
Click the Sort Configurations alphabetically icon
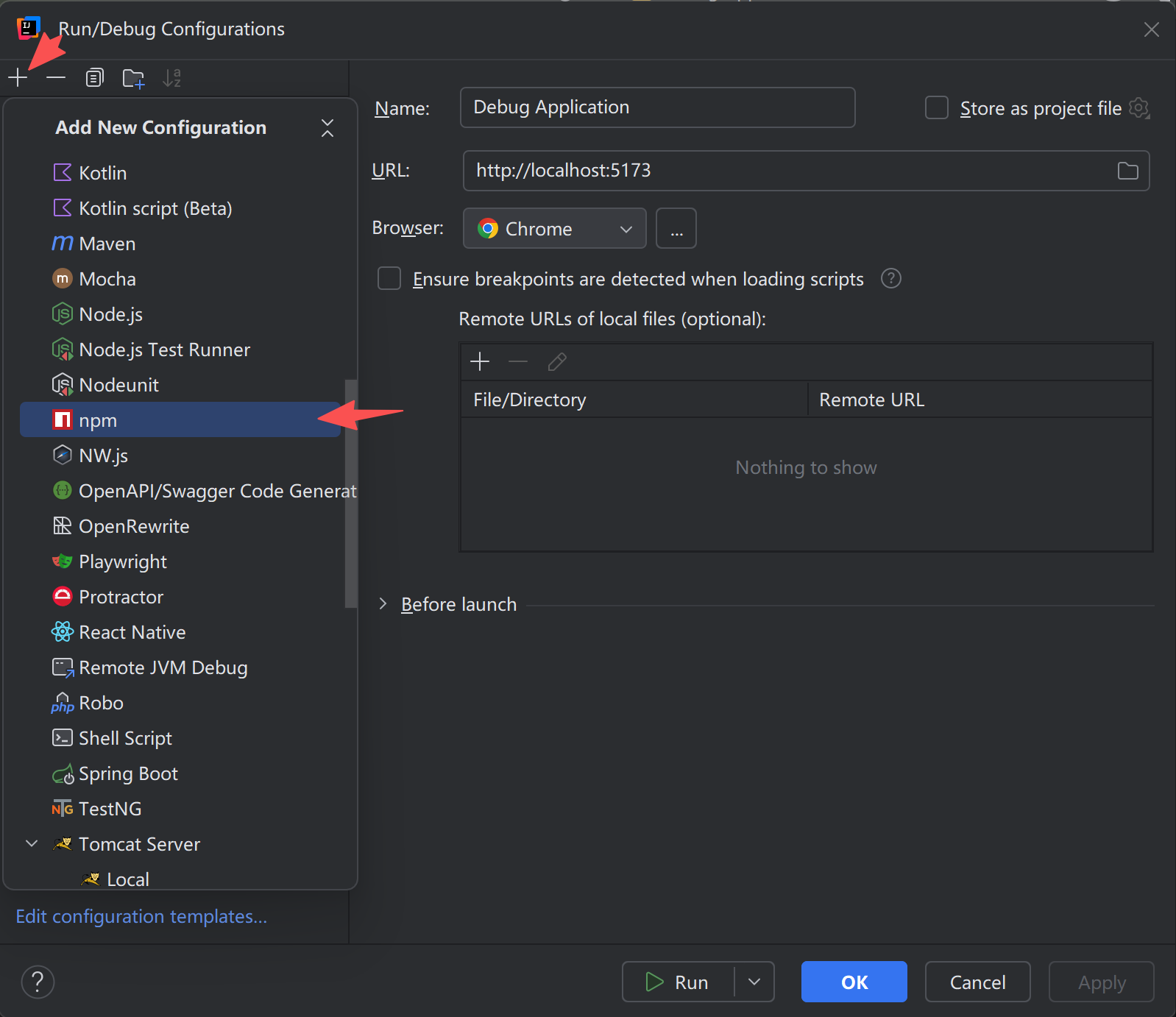(171, 77)
